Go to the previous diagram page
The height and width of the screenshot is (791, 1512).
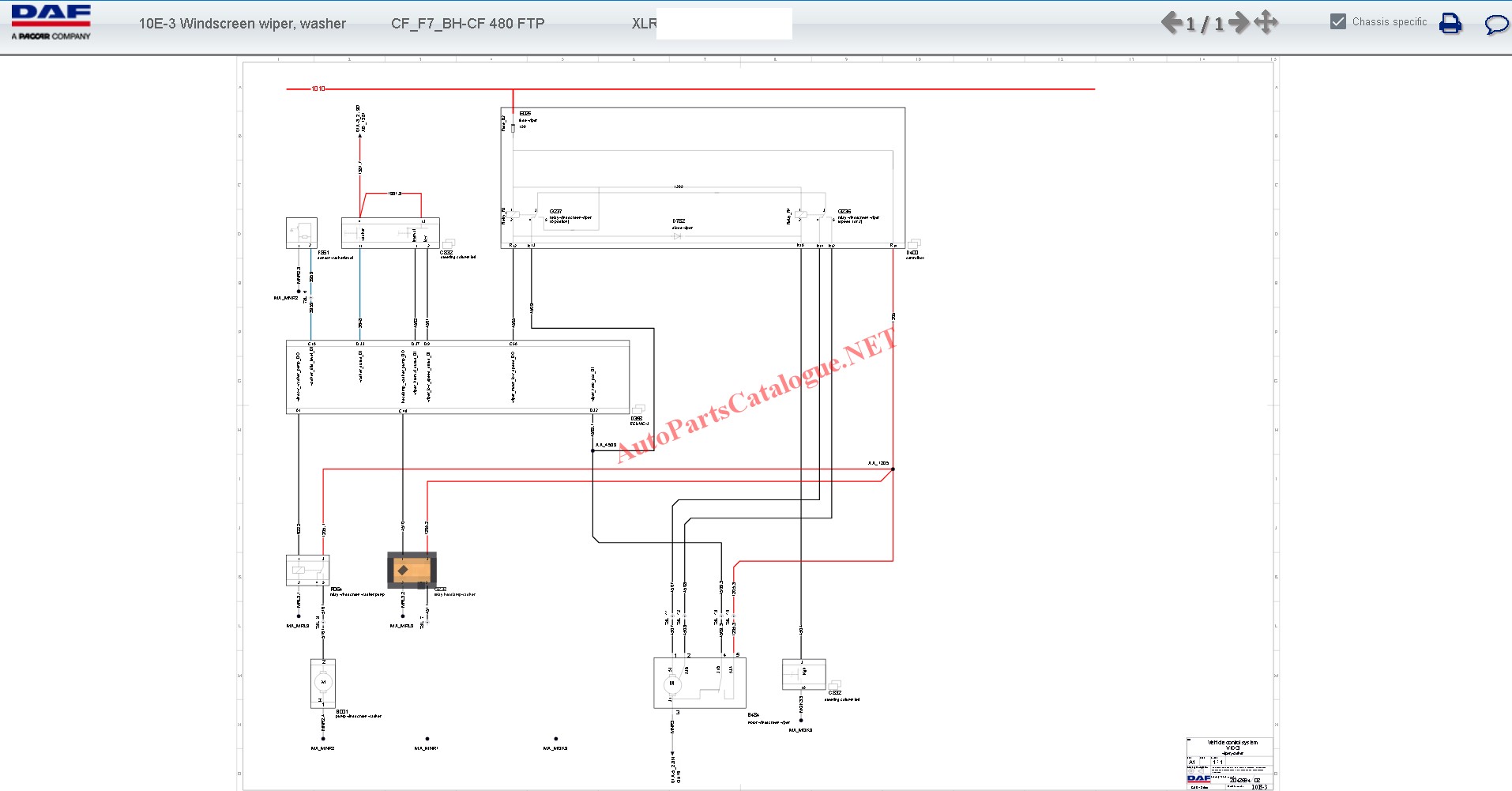pyautogui.click(x=1171, y=23)
